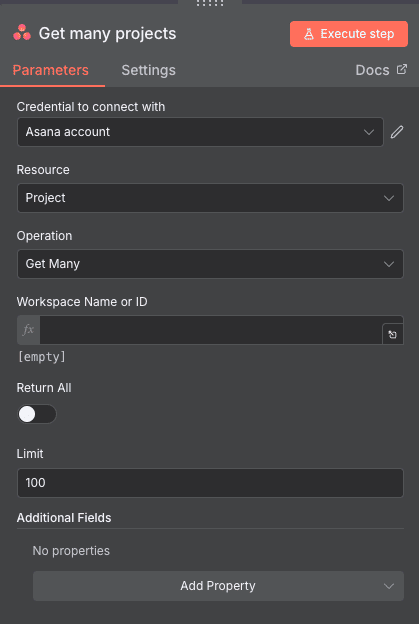Click the Workspace Name or ID input
The height and width of the screenshot is (624, 419).
point(211,330)
